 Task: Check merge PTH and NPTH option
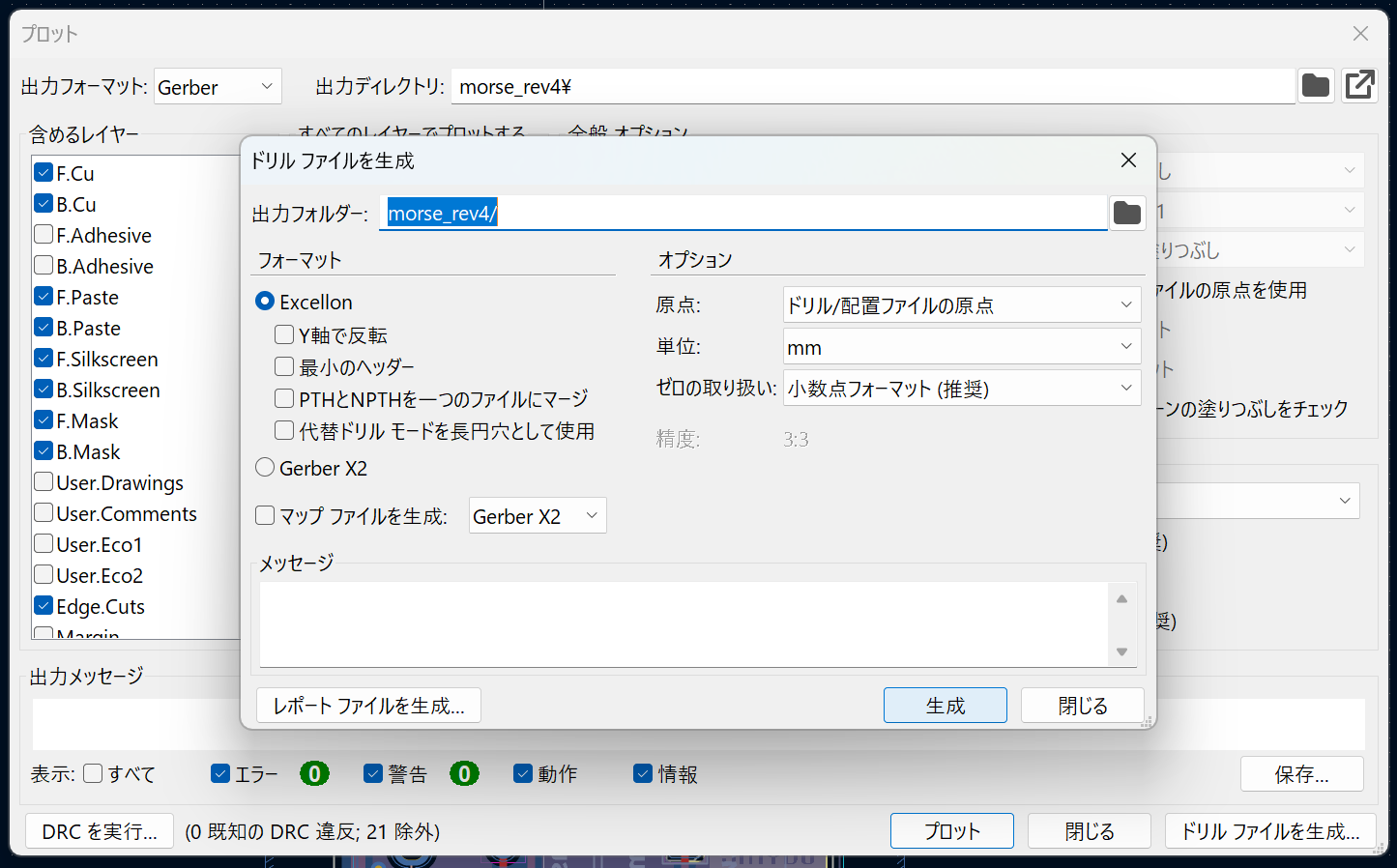tap(284, 398)
